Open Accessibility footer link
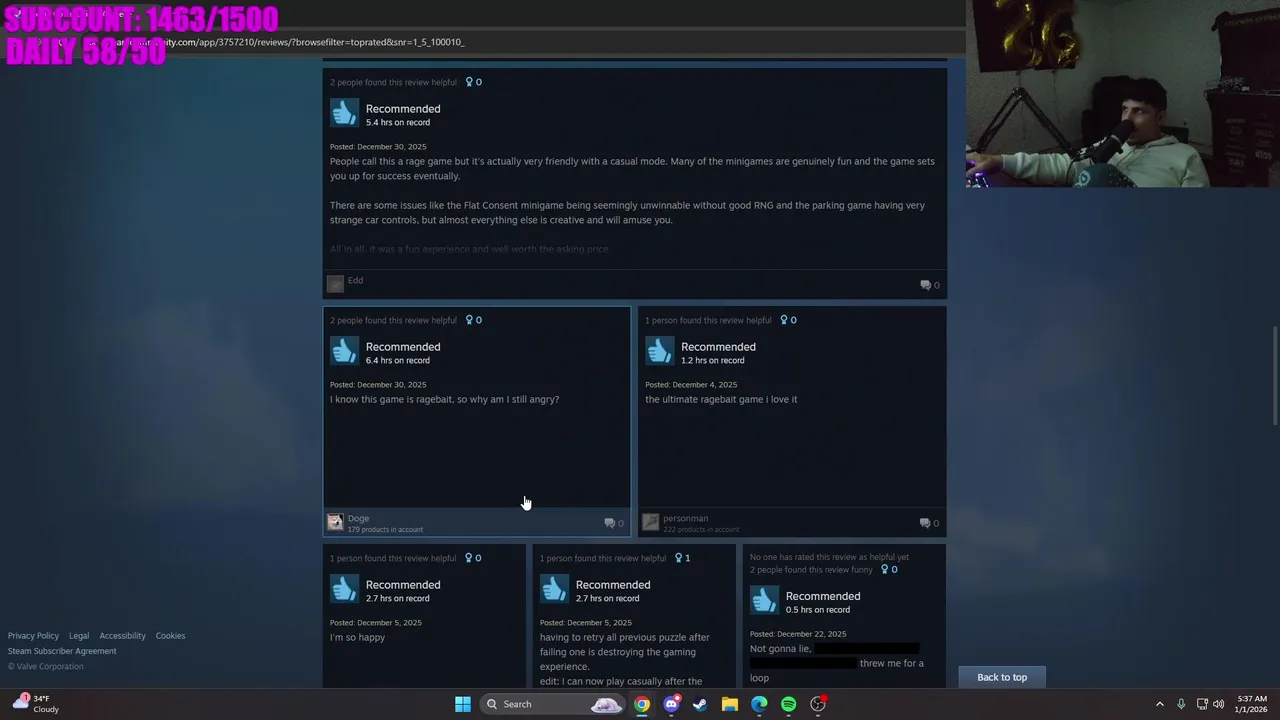 (x=122, y=636)
